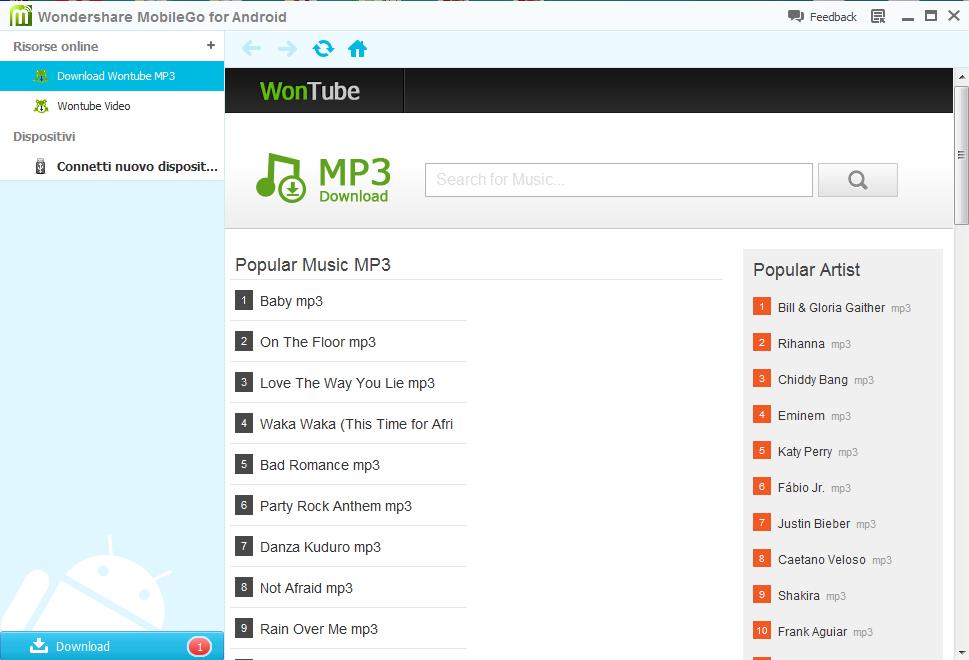Click scrollbar down arrow
This screenshot has height=660, width=969.
[961, 653]
